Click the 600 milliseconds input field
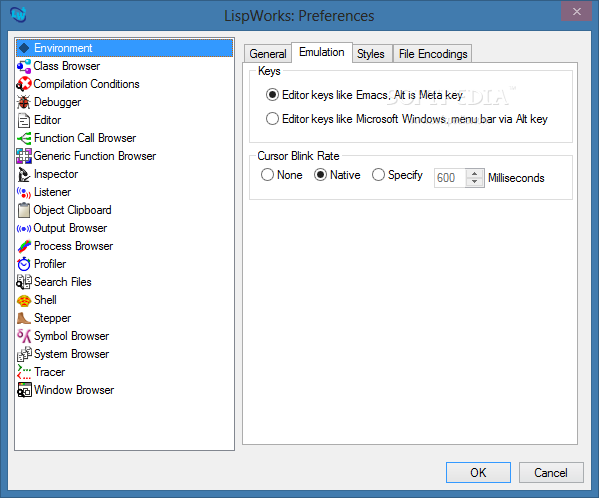The height and width of the screenshot is (498, 599). (450, 178)
